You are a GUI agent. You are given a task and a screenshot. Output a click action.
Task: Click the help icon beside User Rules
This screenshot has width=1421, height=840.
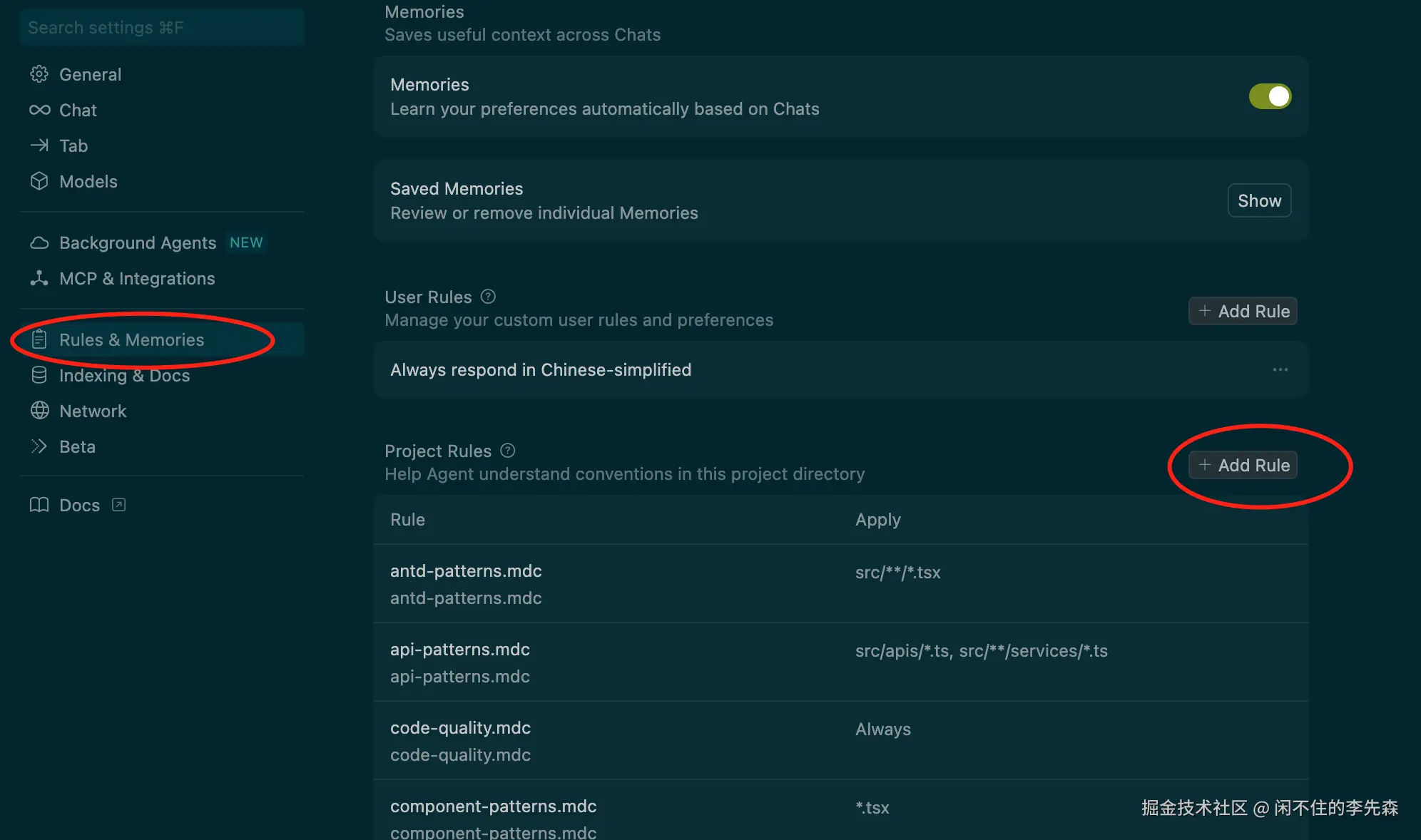click(x=488, y=297)
